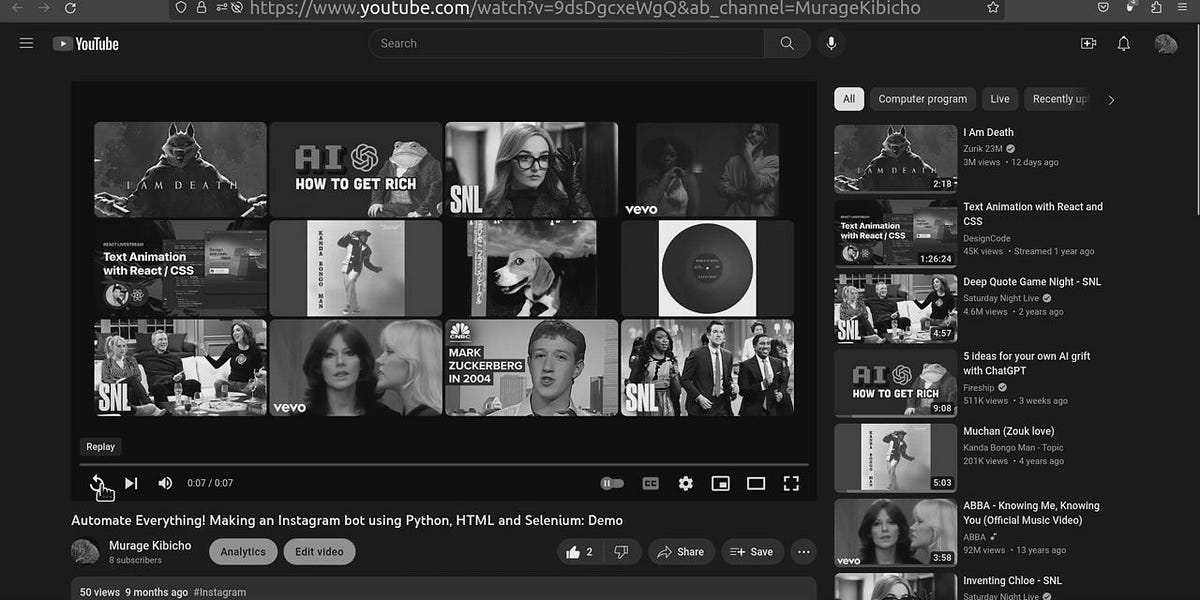Select the Computer program filter chip

pyautogui.click(x=922, y=99)
